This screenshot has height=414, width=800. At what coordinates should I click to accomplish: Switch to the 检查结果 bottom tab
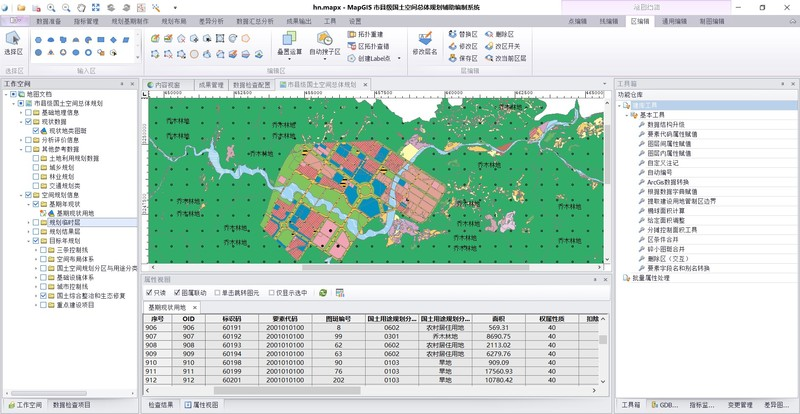160,405
